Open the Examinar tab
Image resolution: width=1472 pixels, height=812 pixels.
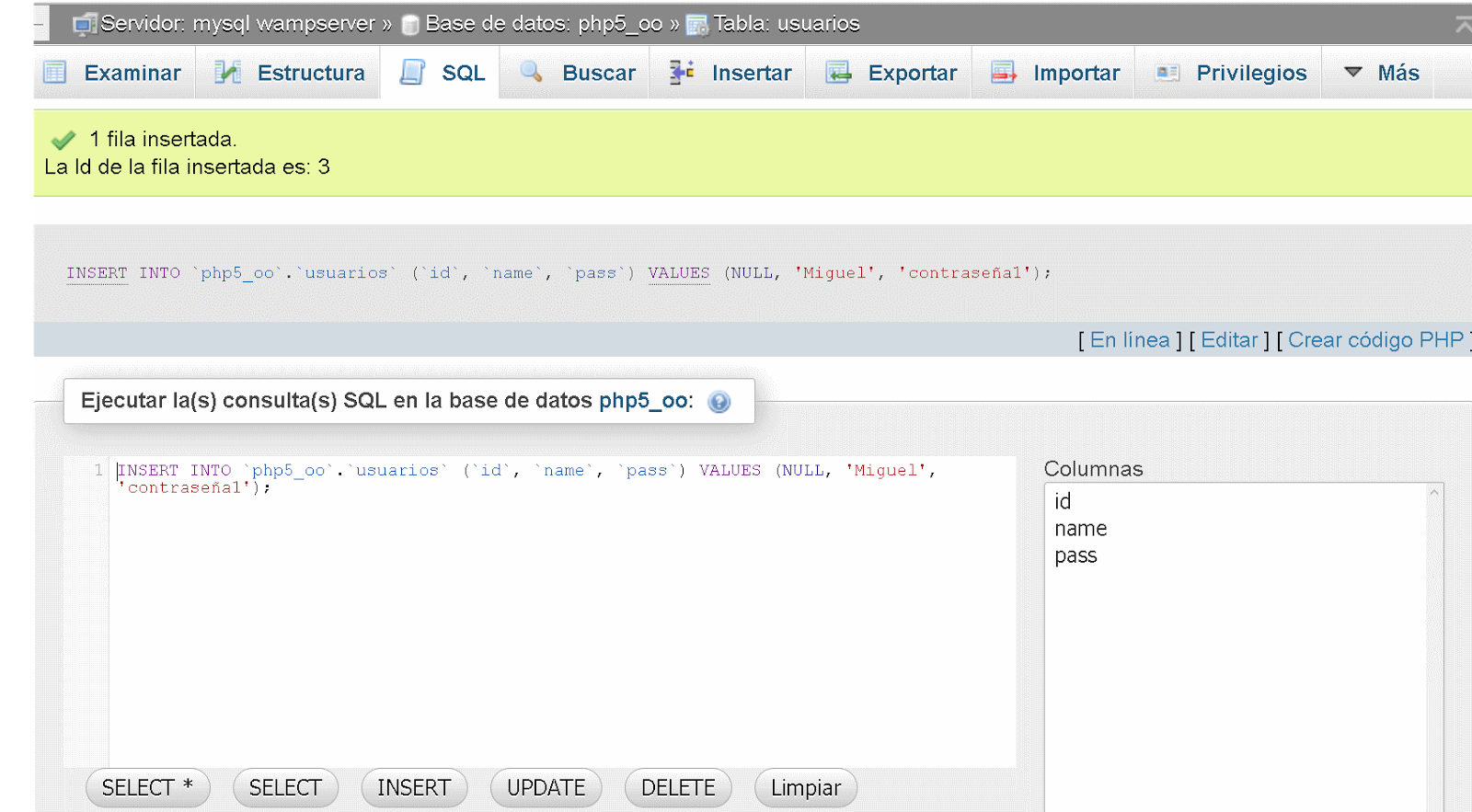pyautogui.click(x=113, y=73)
